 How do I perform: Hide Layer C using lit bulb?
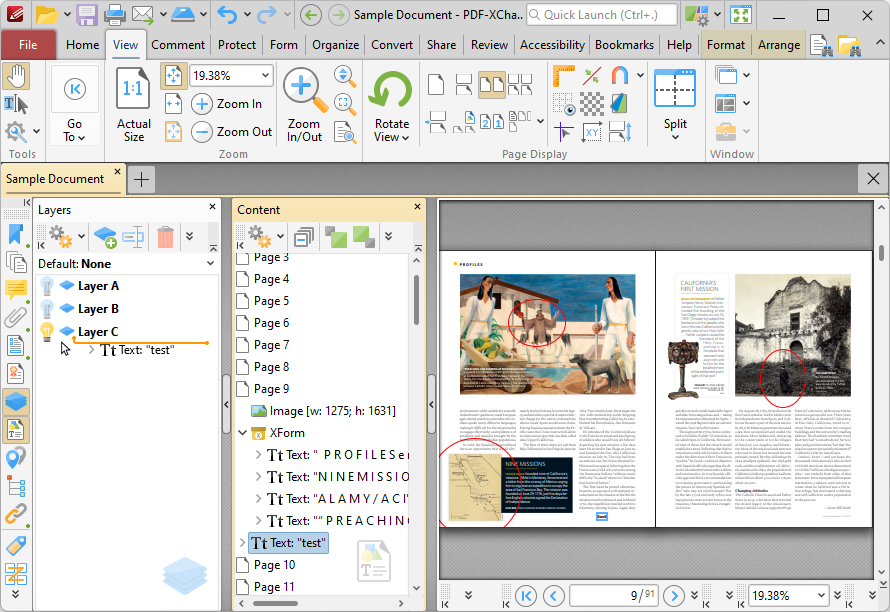pos(47,332)
